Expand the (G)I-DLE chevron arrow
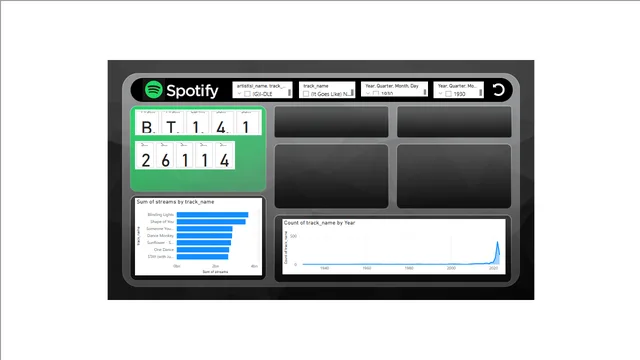 240,94
